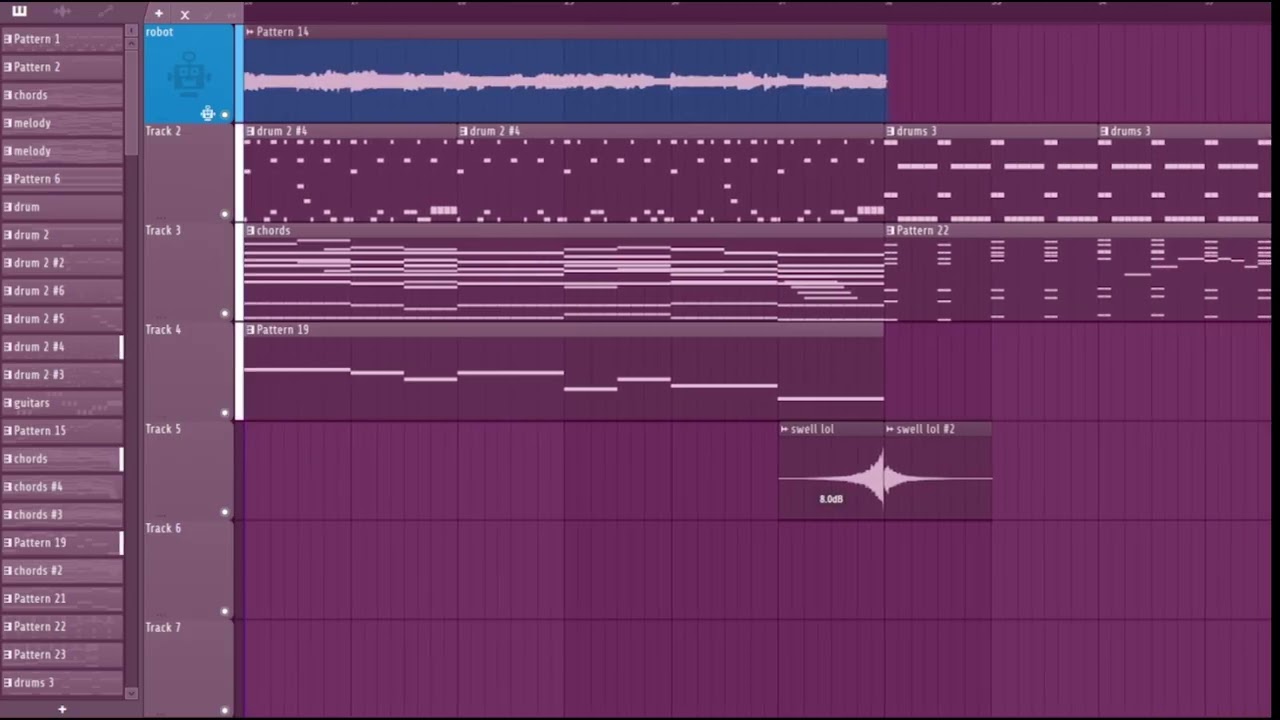Mute Track 6
Image resolution: width=1280 pixels, height=720 pixels.
[x=224, y=611]
